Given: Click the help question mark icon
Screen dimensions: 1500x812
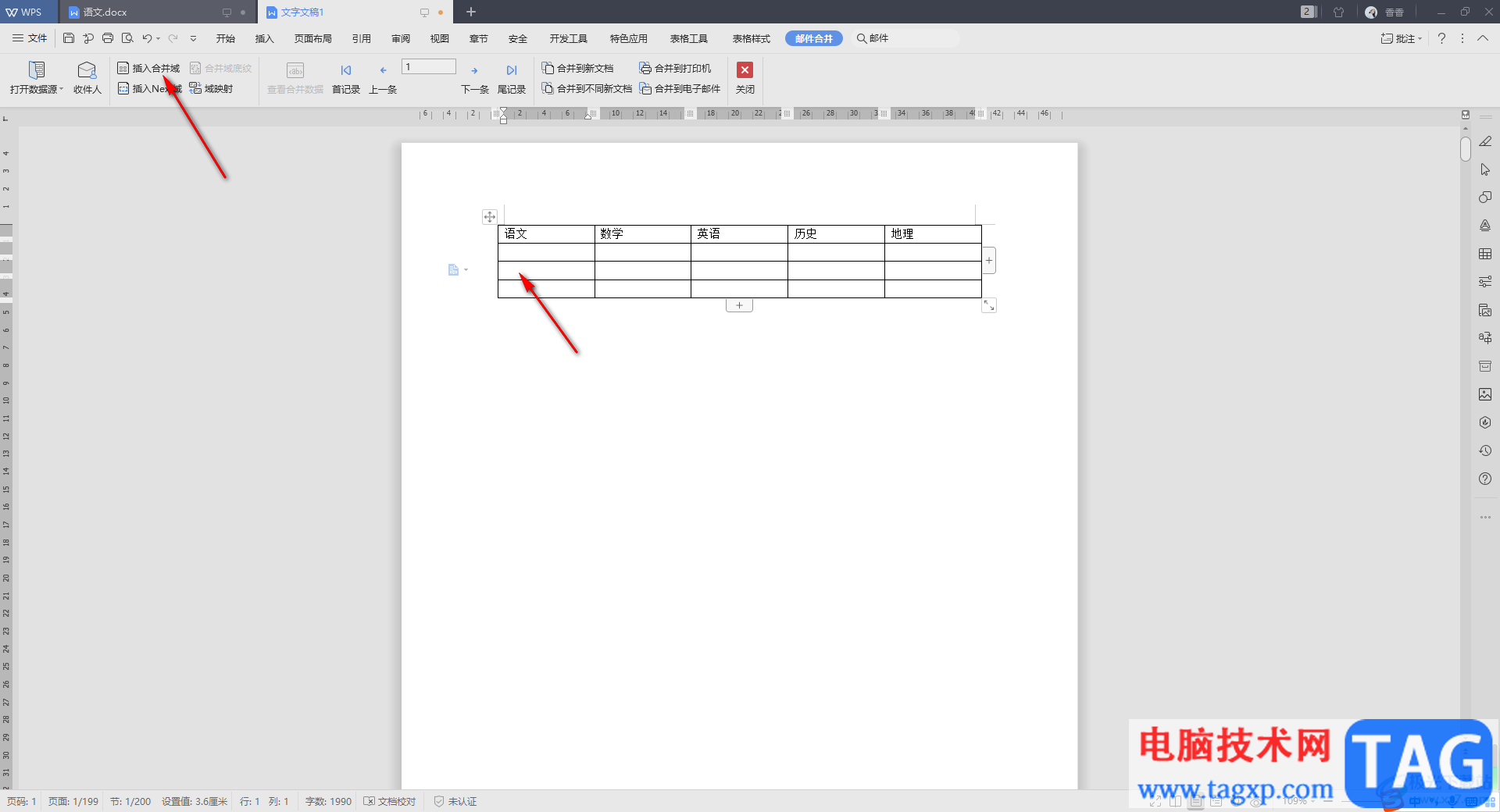Looking at the screenshot, I should [1441, 38].
